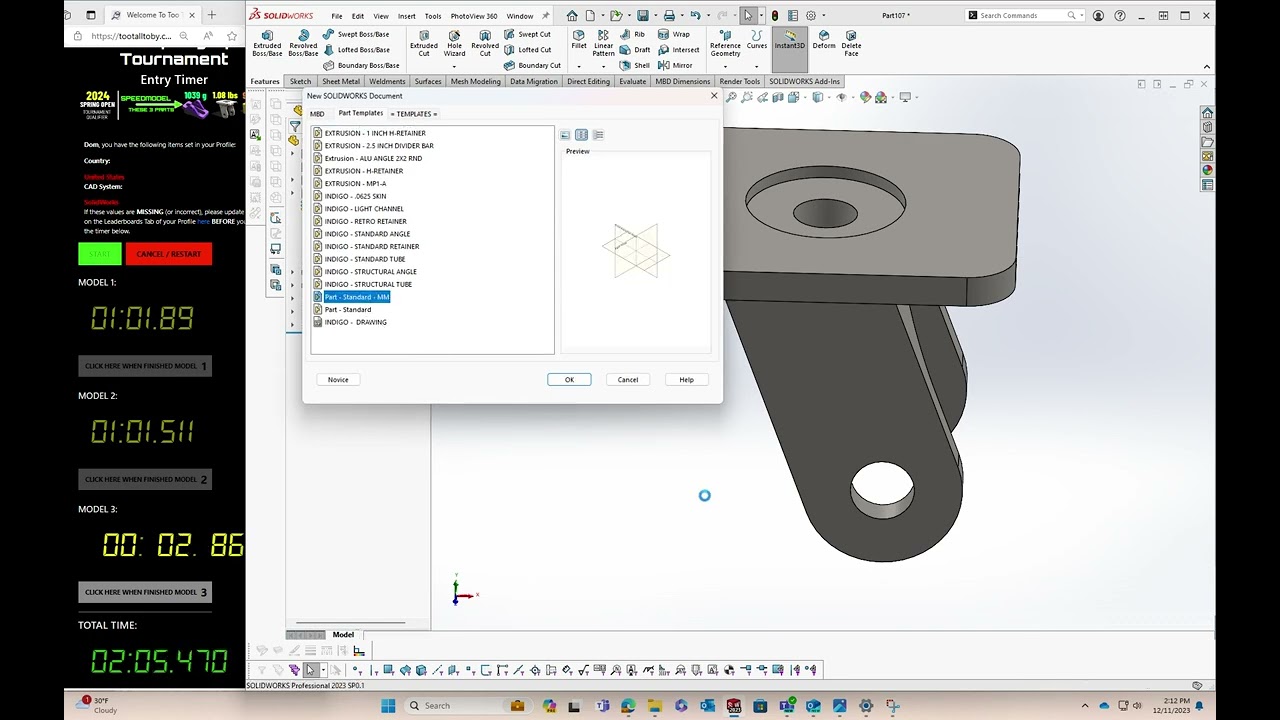Click the Novice button in dialog
The height and width of the screenshot is (720, 1280).
click(338, 380)
